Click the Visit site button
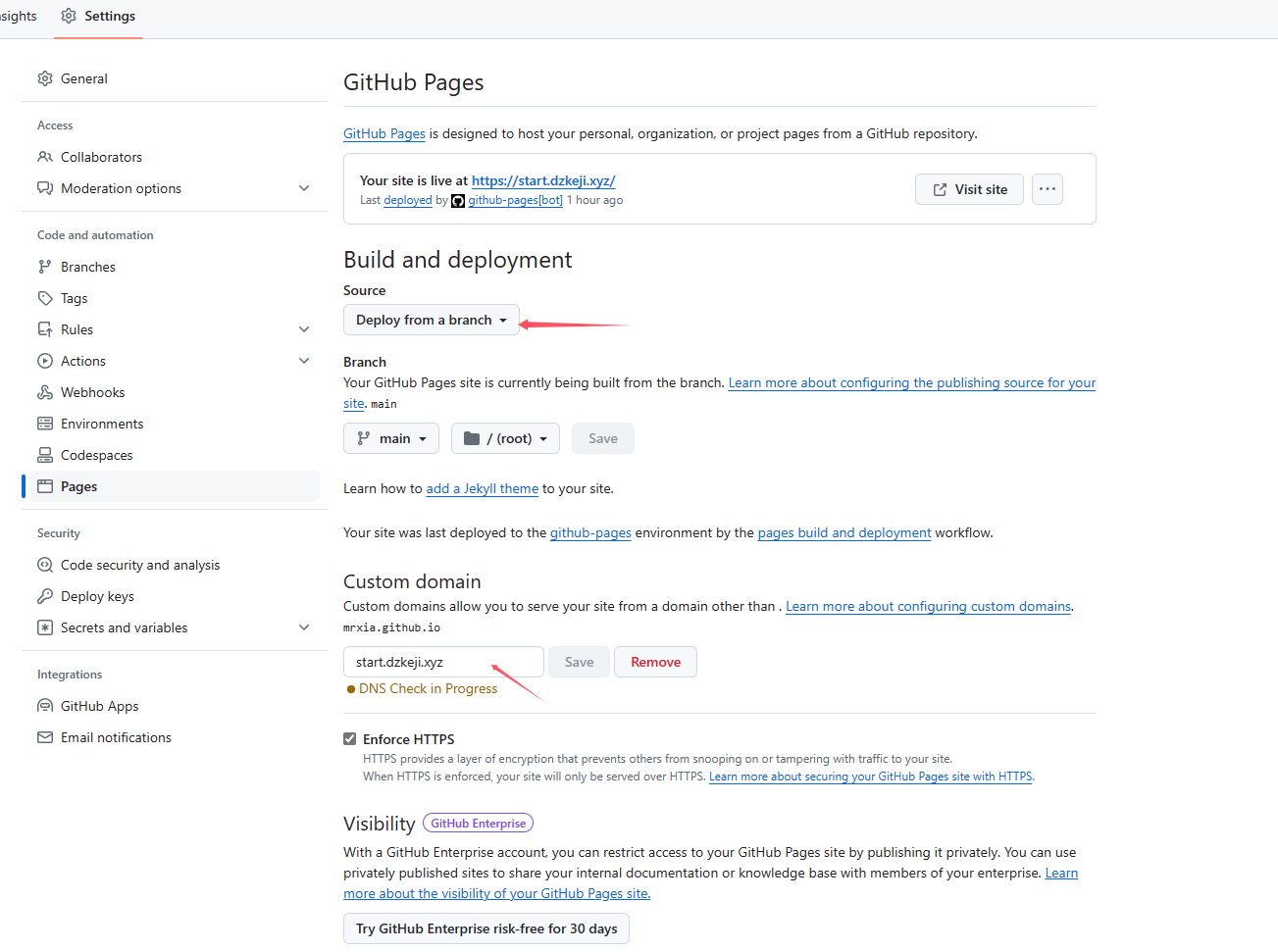 click(969, 189)
